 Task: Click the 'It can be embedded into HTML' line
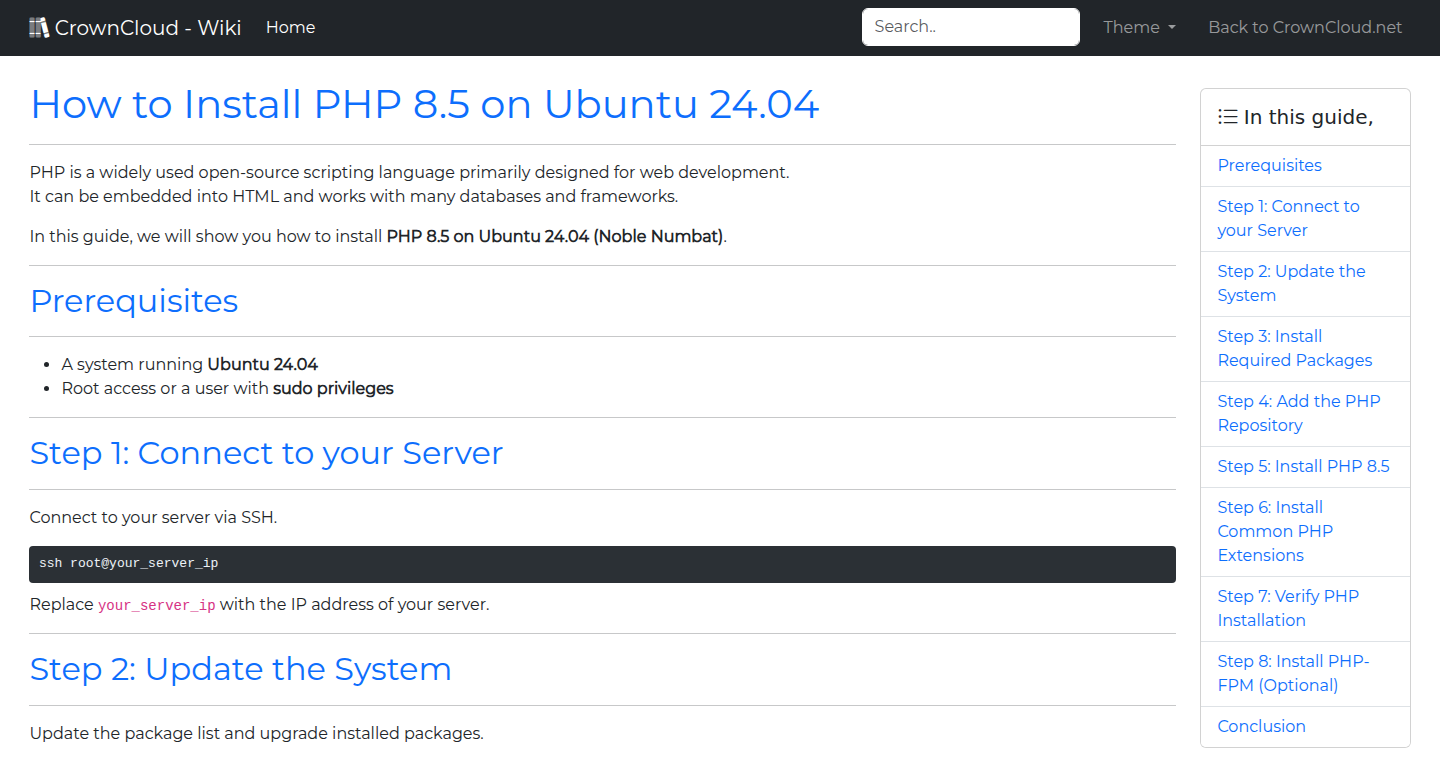point(354,196)
